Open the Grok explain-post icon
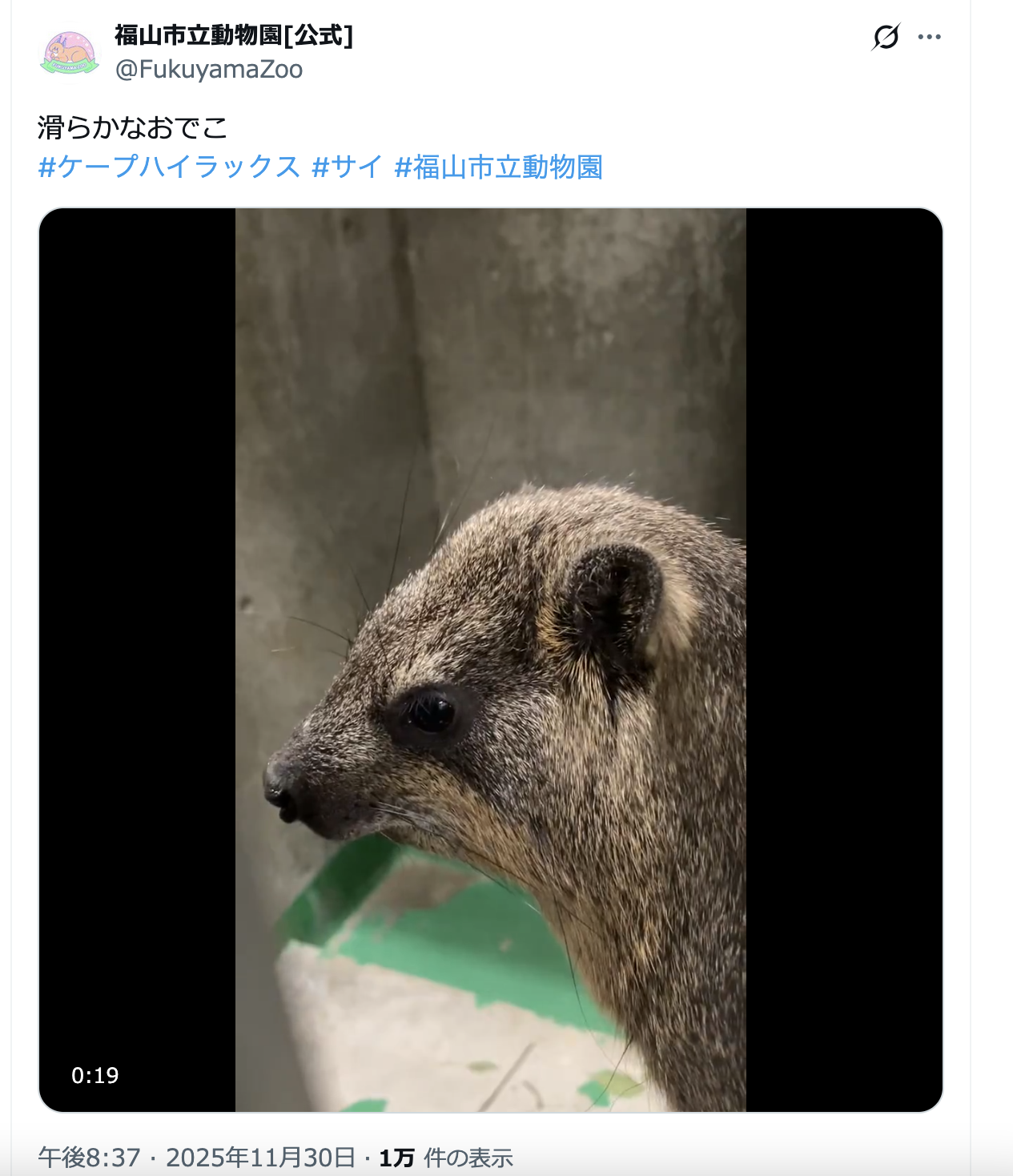 (x=886, y=37)
